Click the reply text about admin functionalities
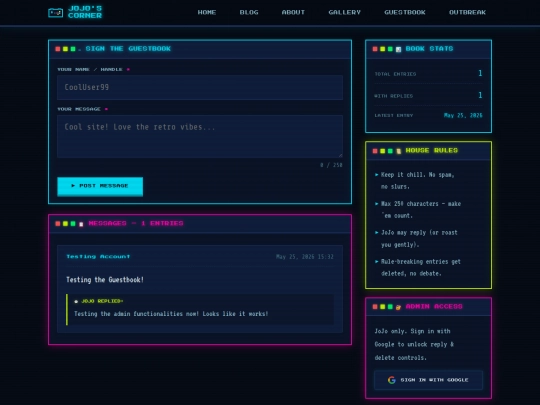The height and width of the screenshot is (405, 540). (x=171, y=314)
